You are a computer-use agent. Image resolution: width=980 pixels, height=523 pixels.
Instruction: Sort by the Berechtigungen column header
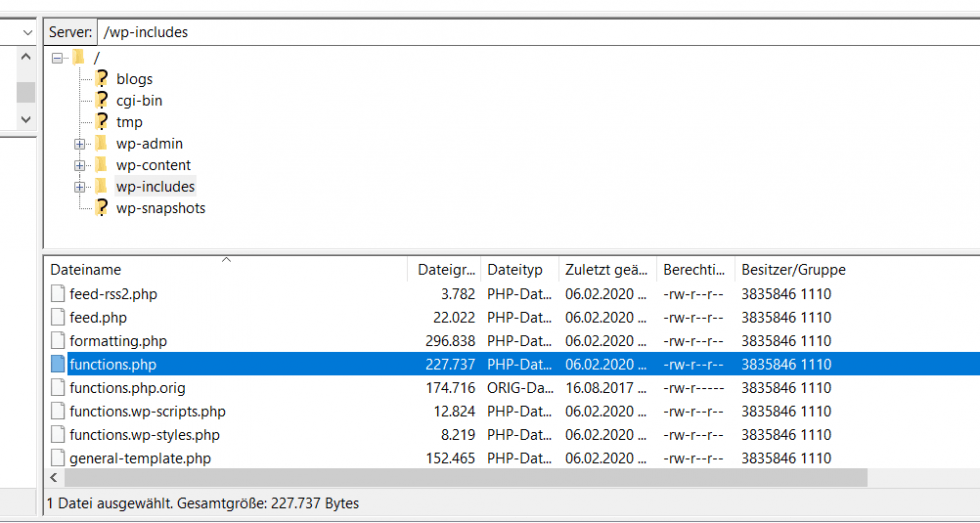click(696, 270)
